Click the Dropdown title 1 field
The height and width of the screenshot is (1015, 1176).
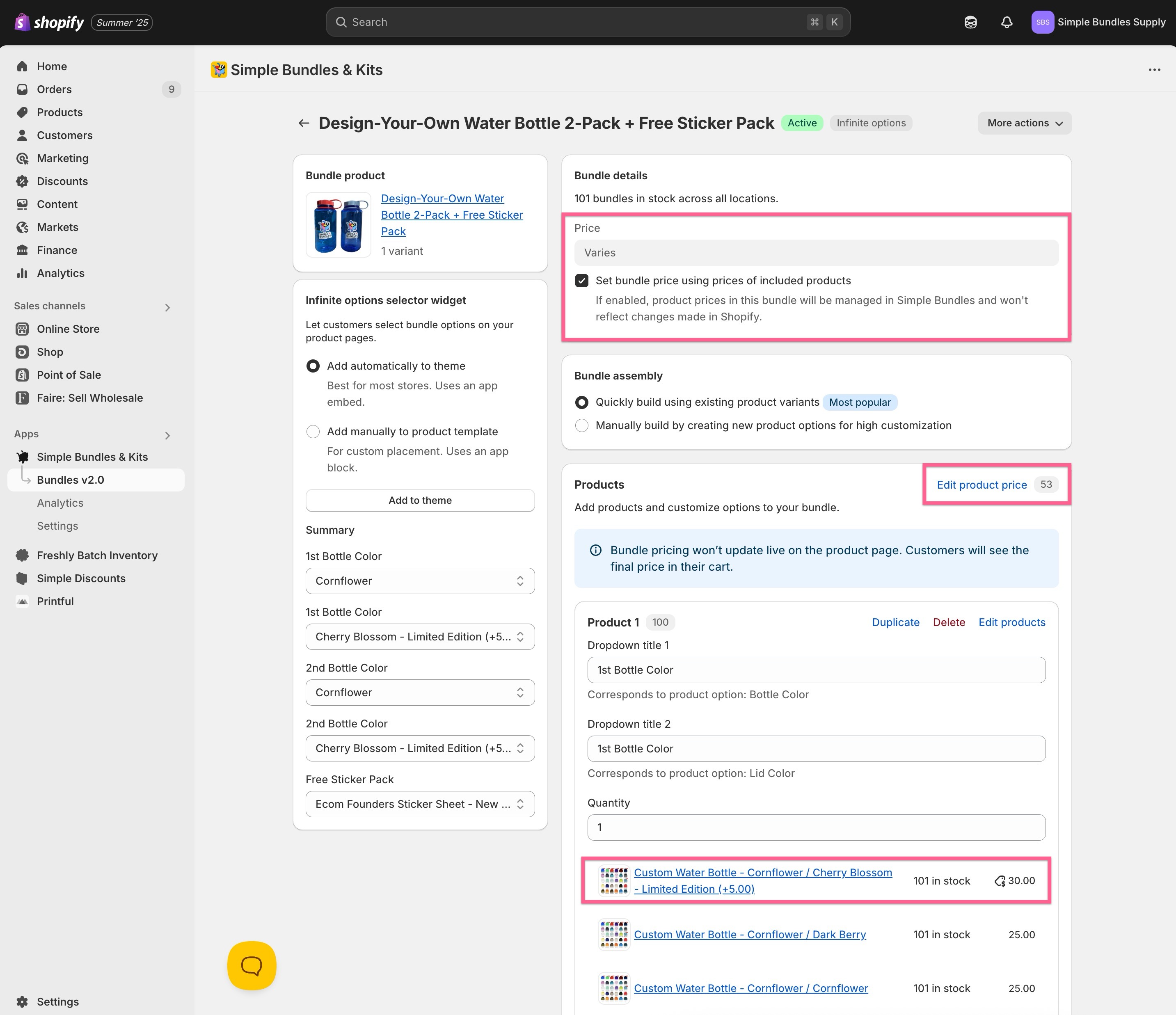point(816,670)
